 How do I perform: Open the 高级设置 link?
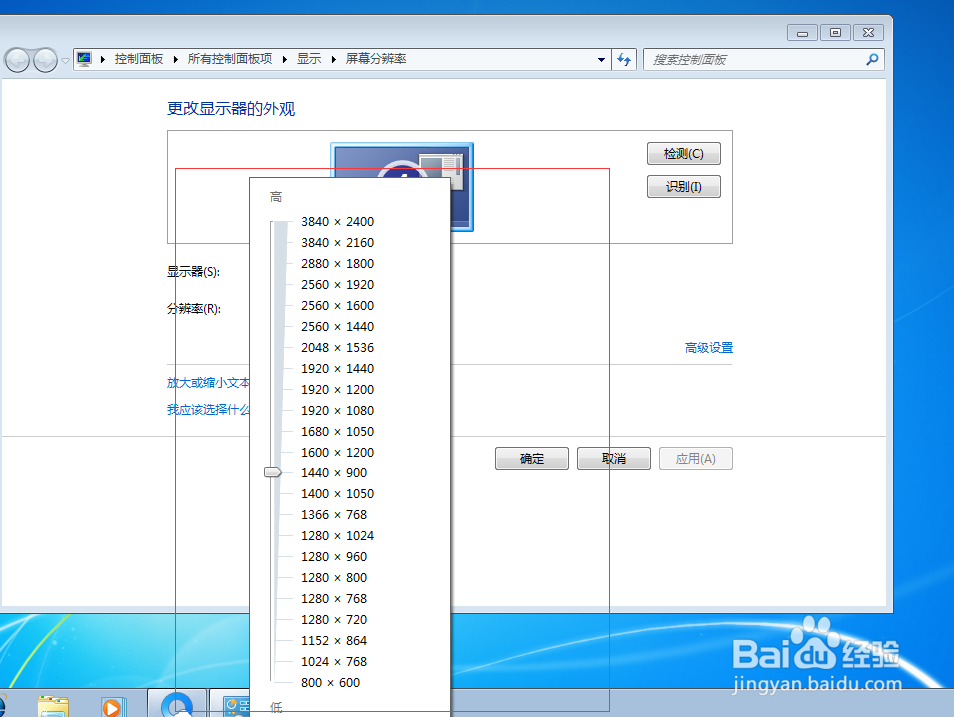pos(709,348)
